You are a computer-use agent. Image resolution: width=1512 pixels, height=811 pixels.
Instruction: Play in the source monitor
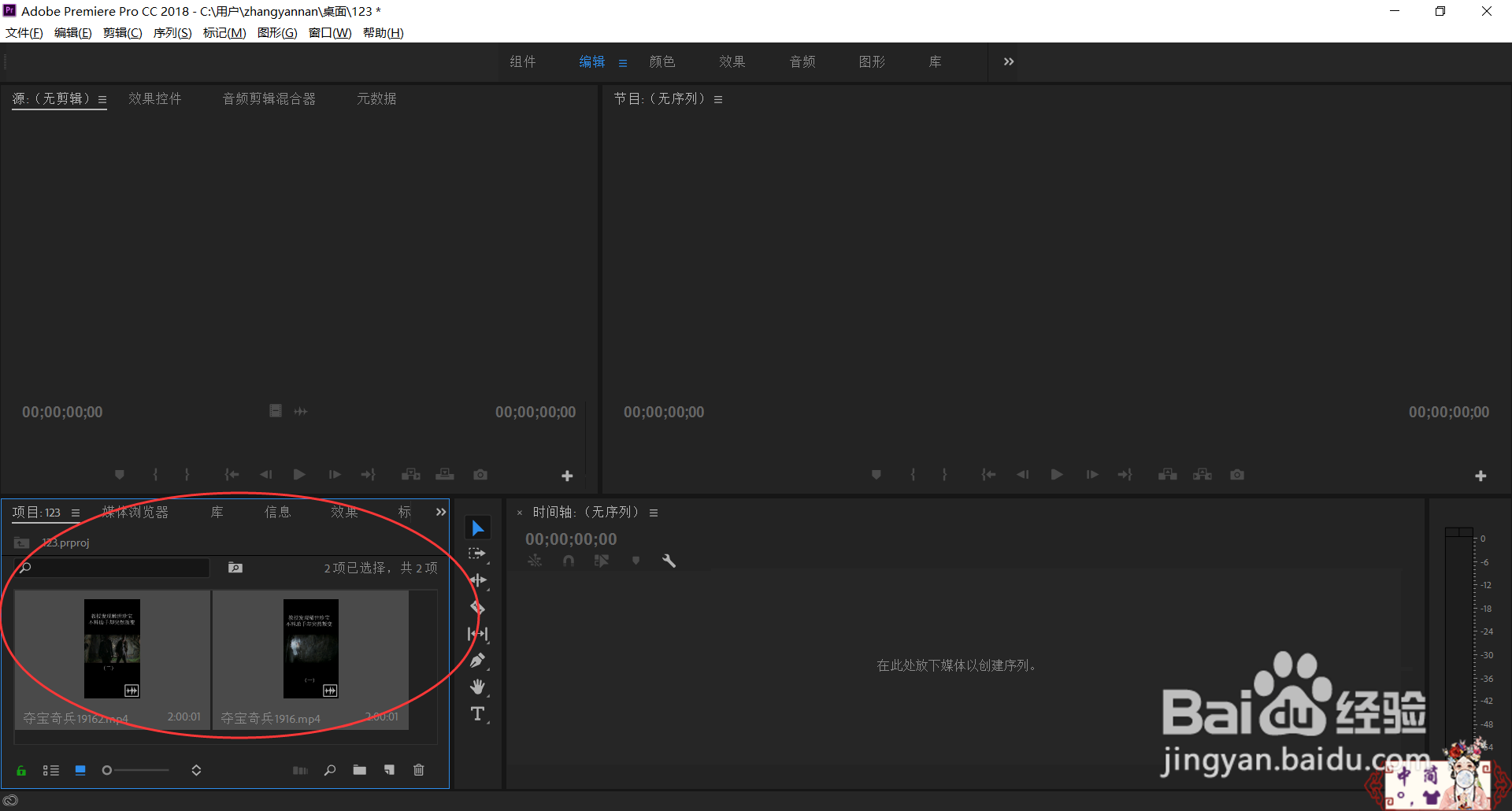coord(299,475)
